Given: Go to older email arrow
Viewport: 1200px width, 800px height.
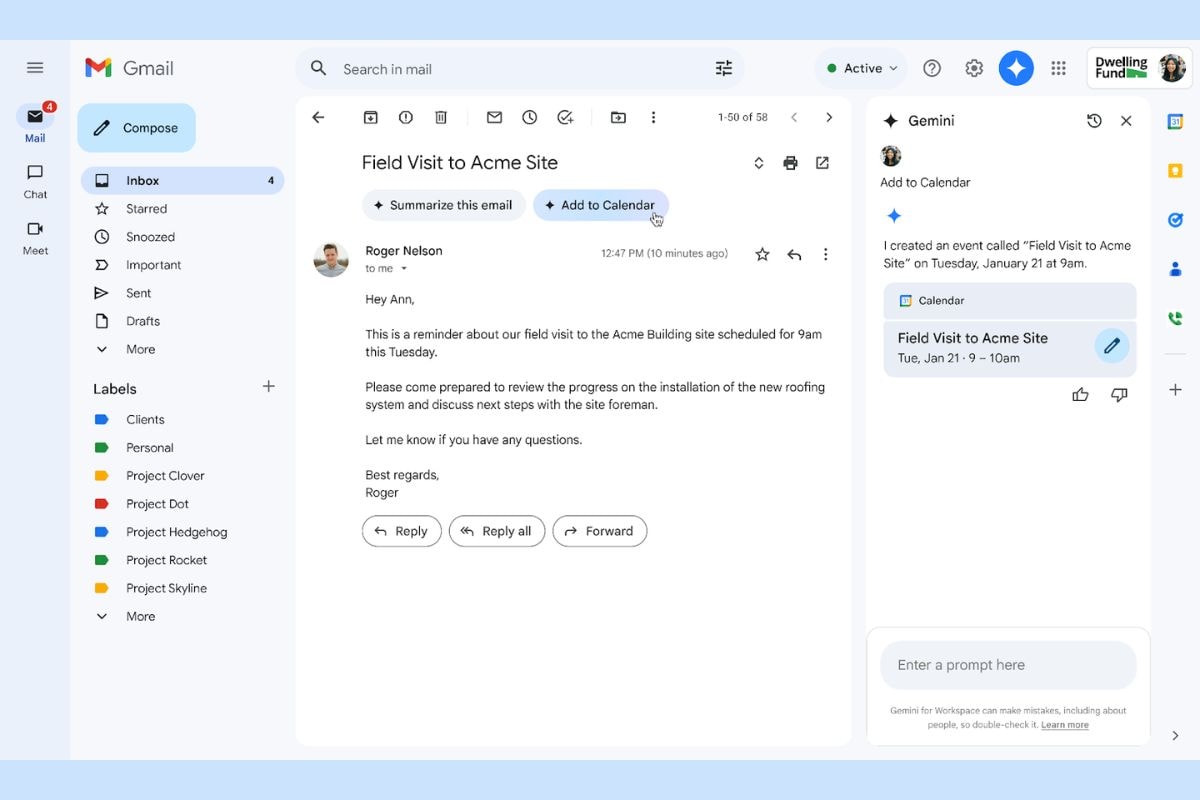Looking at the screenshot, I should pyautogui.click(x=829, y=117).
